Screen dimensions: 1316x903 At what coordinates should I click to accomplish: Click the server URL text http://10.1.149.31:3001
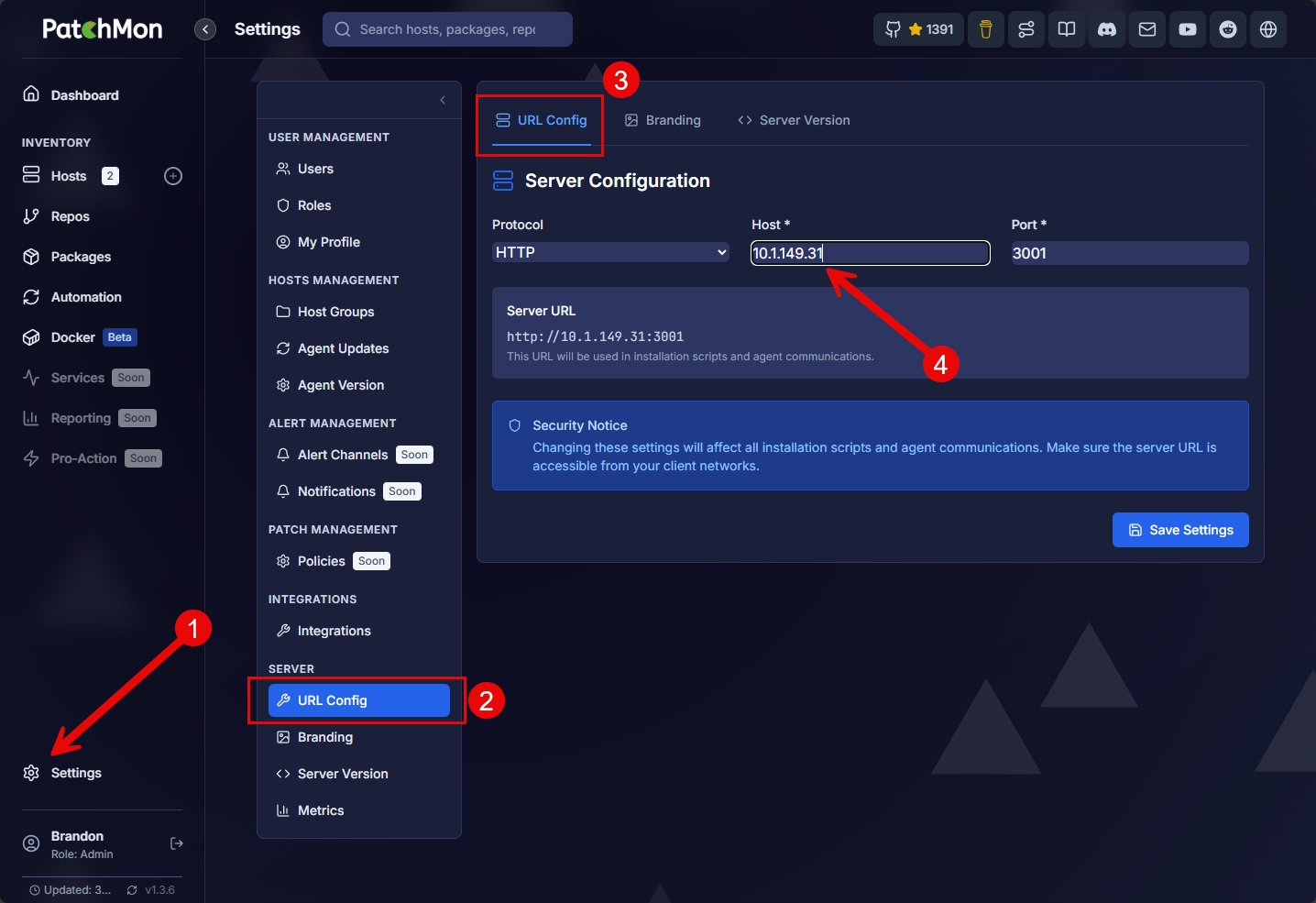[x=596, y=336]
